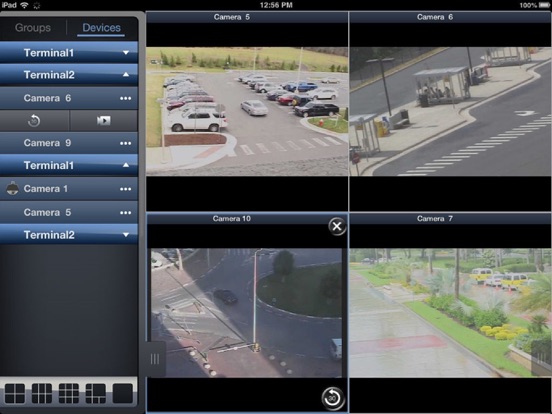This screenshot has height=414, width=552.
Task: Switch to the 3x3 nine-camera grid layout
Action: 69,393
